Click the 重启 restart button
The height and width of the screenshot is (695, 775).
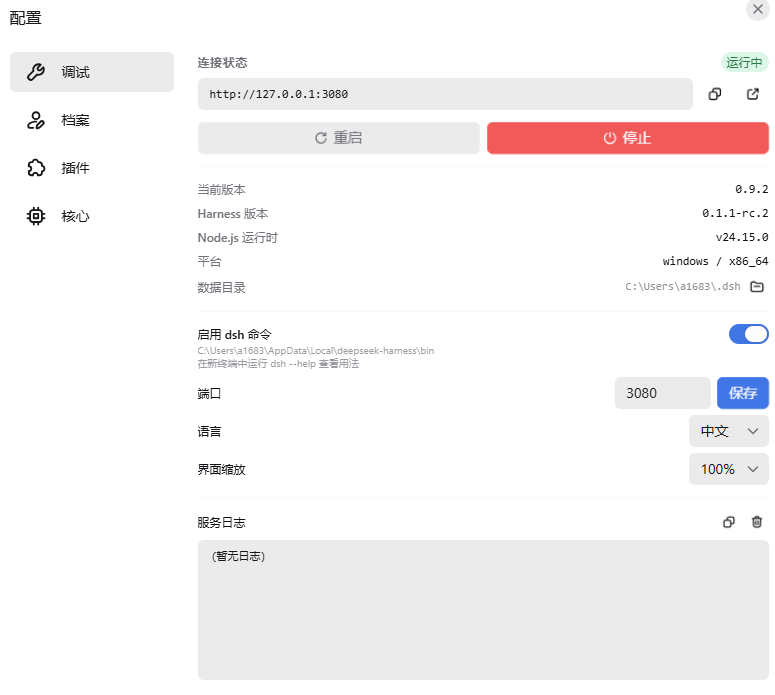click(x=339, y=138)
